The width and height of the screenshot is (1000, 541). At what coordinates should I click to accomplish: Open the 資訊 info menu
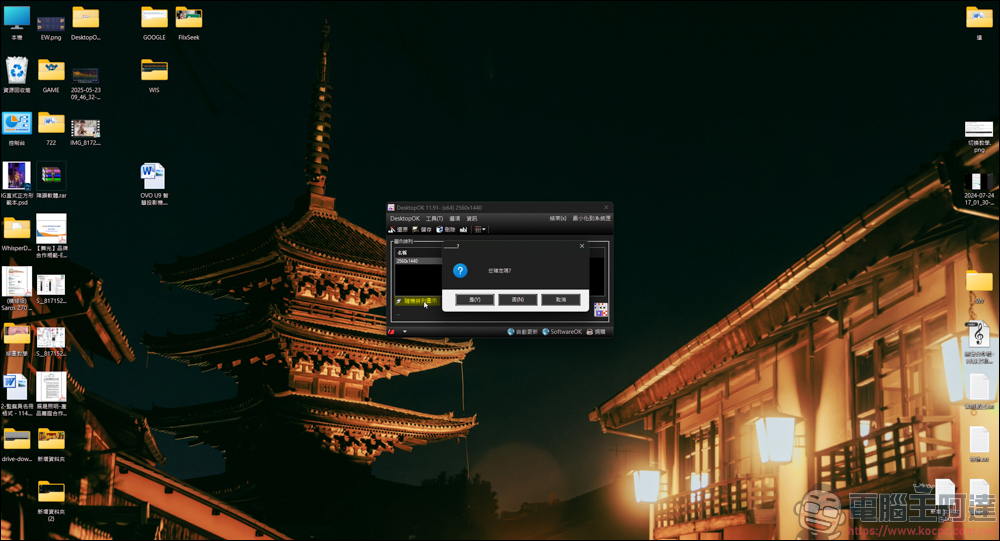(x=472, y=218)
